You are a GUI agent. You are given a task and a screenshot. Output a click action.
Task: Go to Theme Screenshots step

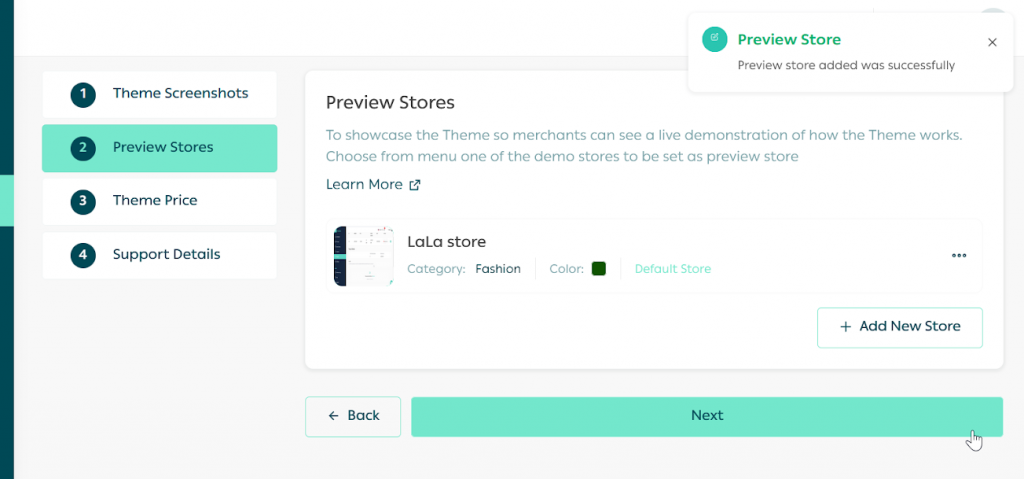(x=180, y=93)
